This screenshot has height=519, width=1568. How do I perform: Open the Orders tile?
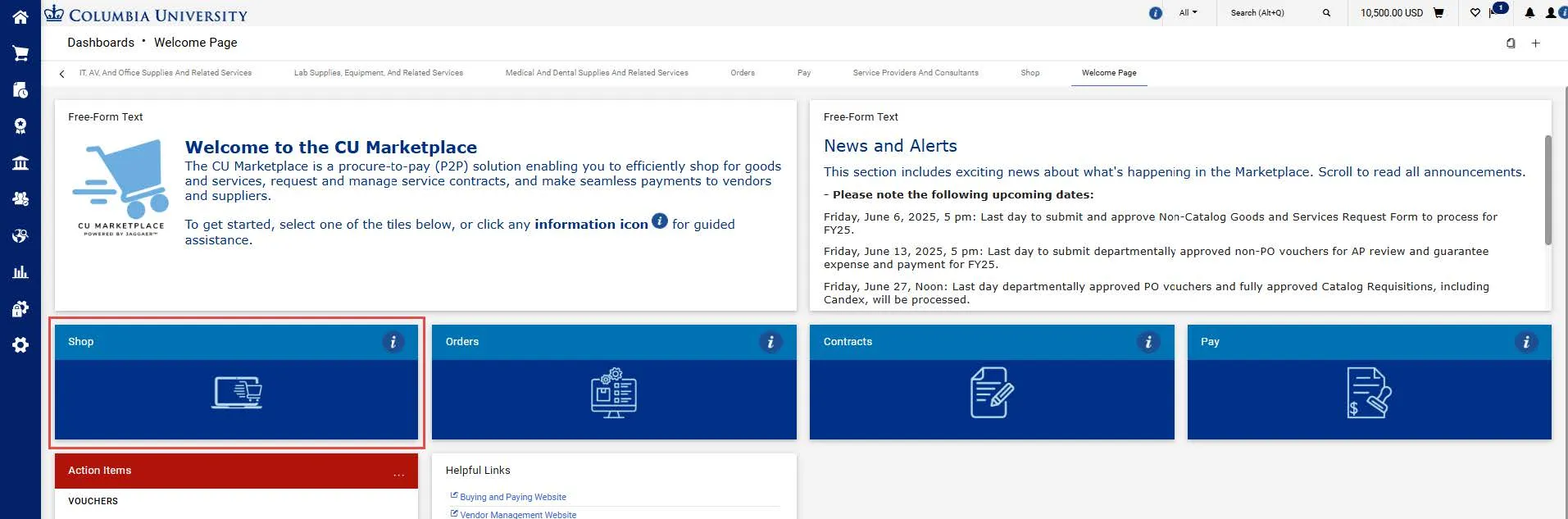click(614, 382)
